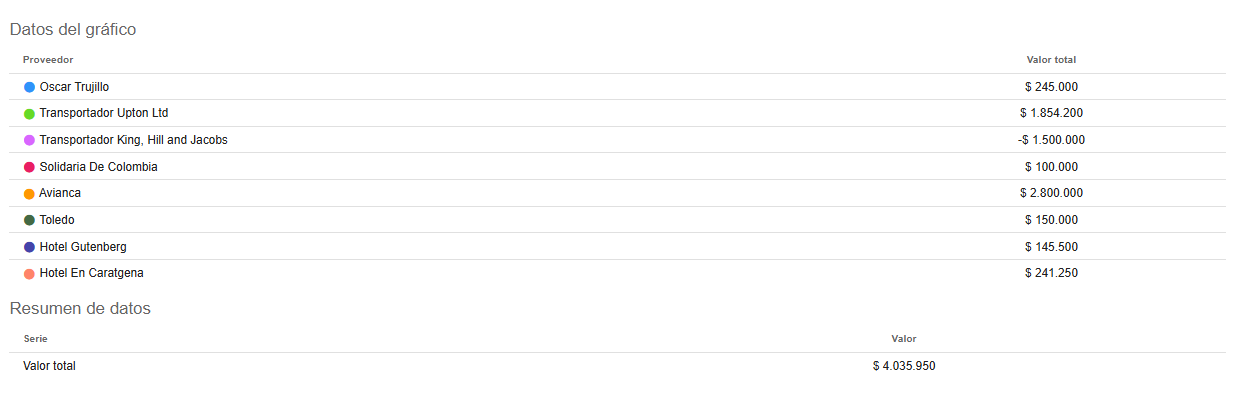Click the red dot beside Solidaria De Colombia
Screen dimensions: 1248x403
point(29,167)
